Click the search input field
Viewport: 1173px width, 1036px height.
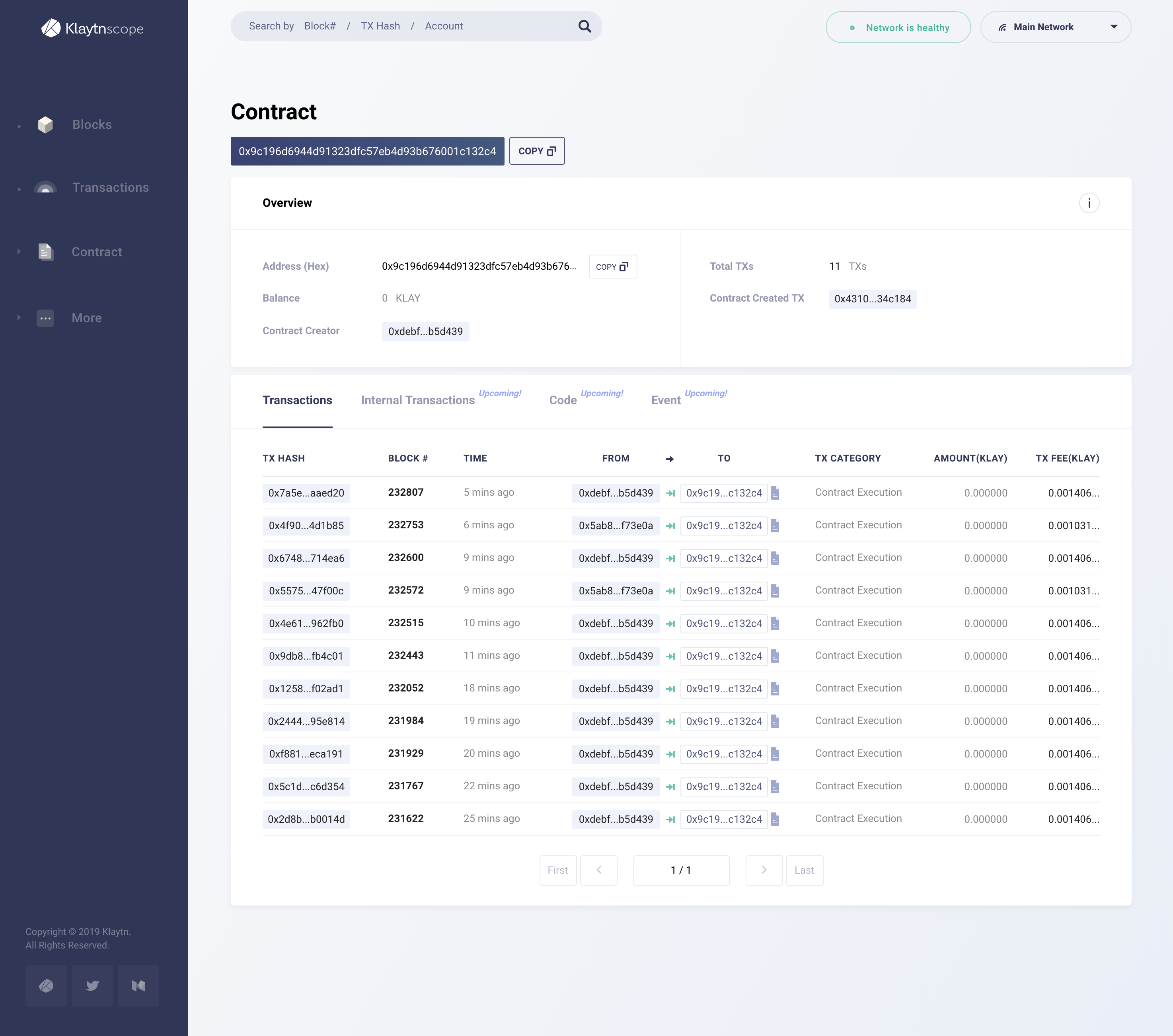click(402, 26)
